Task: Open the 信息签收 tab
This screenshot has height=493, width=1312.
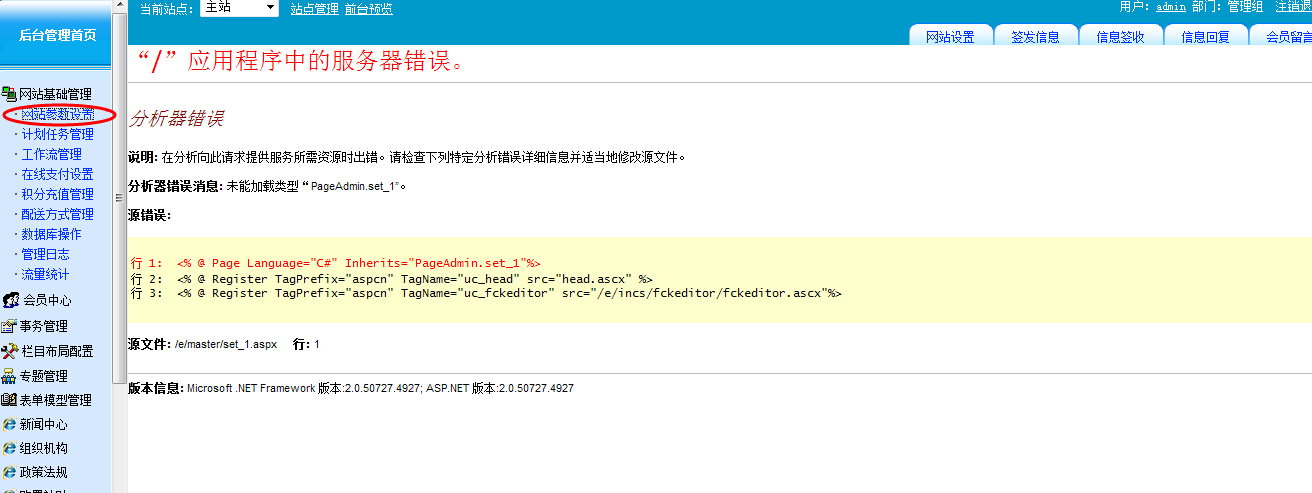Action: point(1120,37)
